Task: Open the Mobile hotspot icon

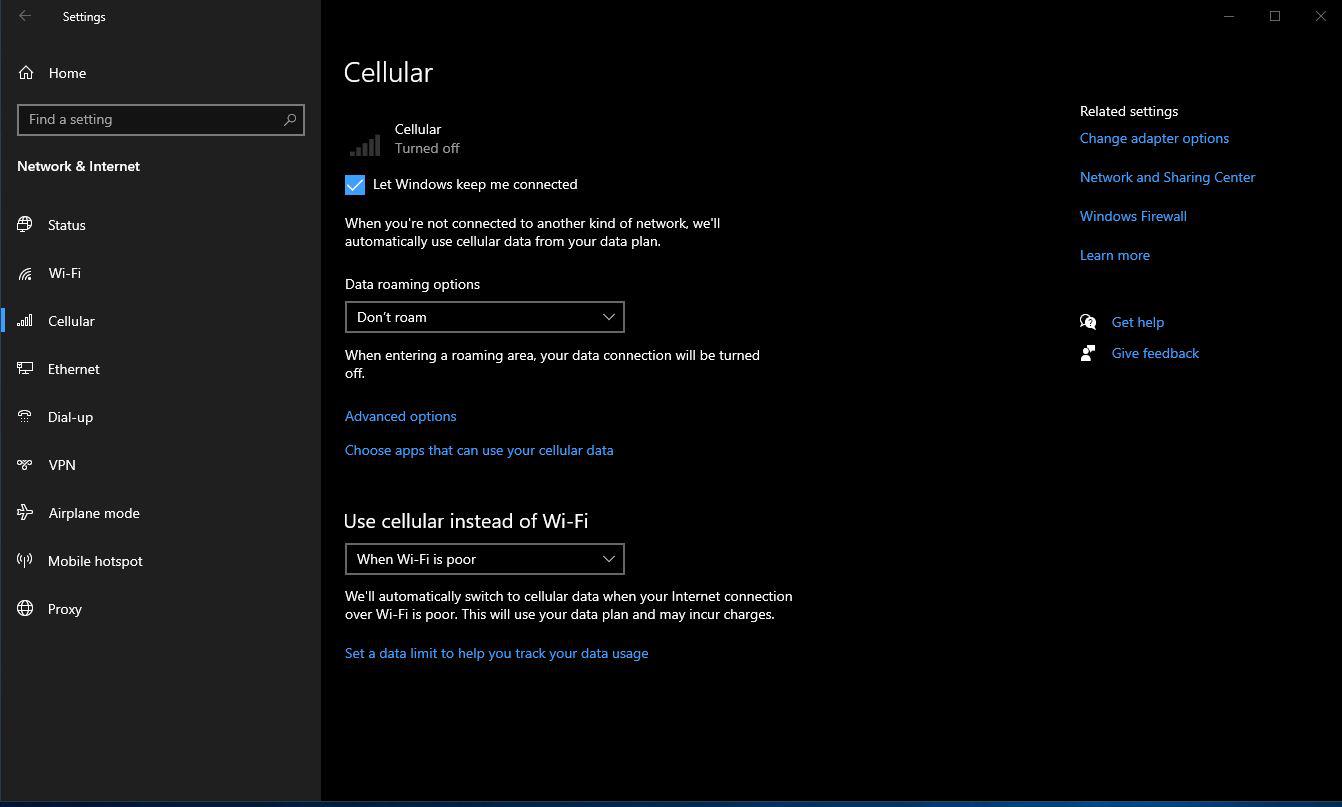Action: point(26,561)
